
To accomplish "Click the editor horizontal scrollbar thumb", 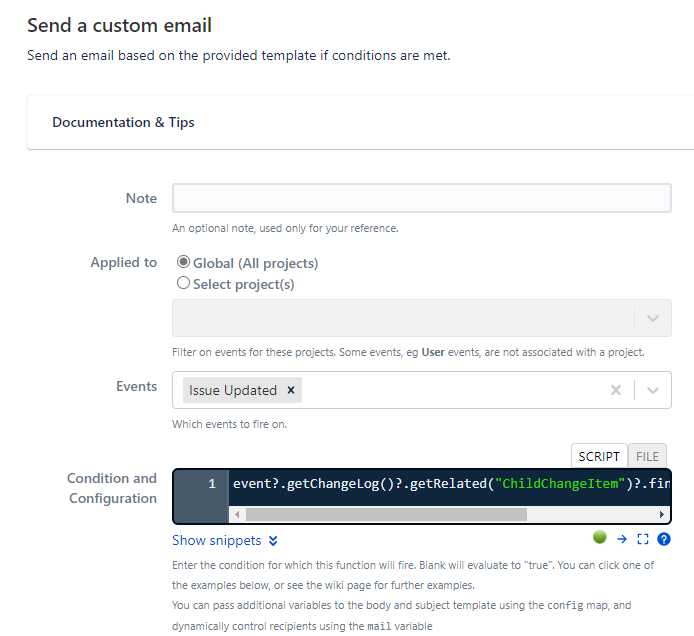I will coord(386,514).
